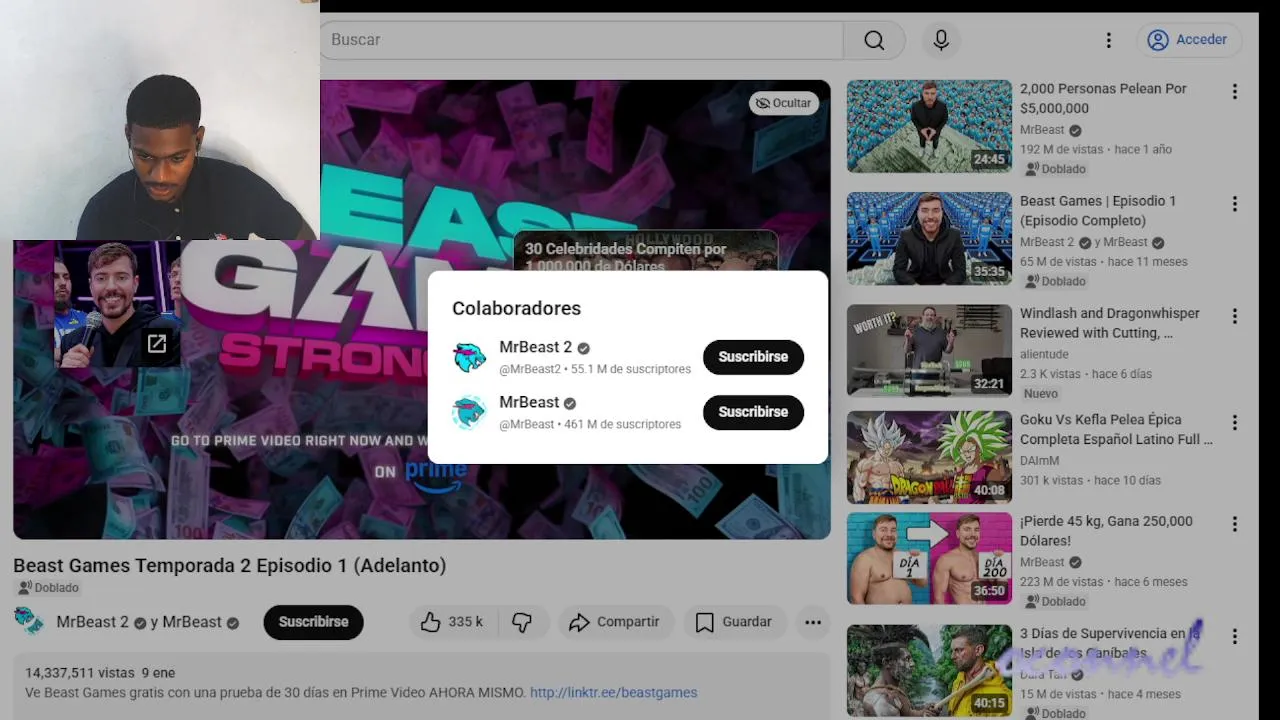Open MrBeast 2 avatar in Colaboradores

pyautogui.click(x=469, y=357)
